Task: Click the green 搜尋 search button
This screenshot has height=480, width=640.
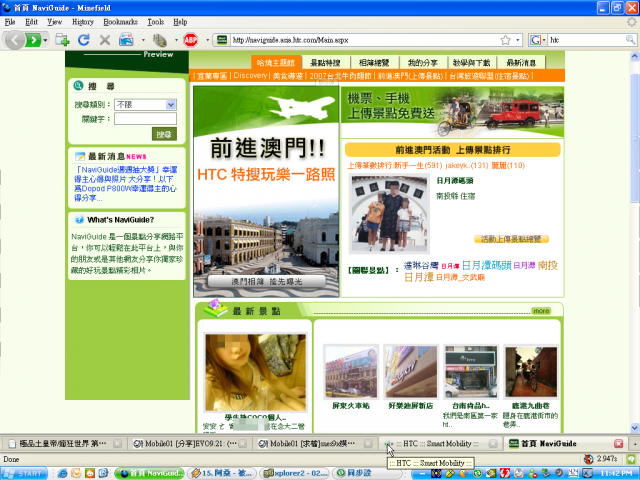Action: pyautogui.click(x=164, y=134)
